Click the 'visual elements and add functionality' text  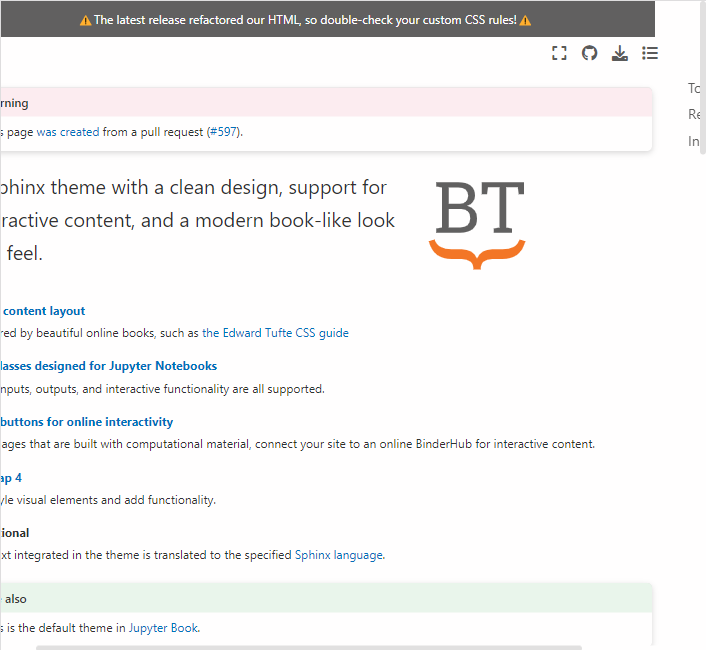click(116, 500)
